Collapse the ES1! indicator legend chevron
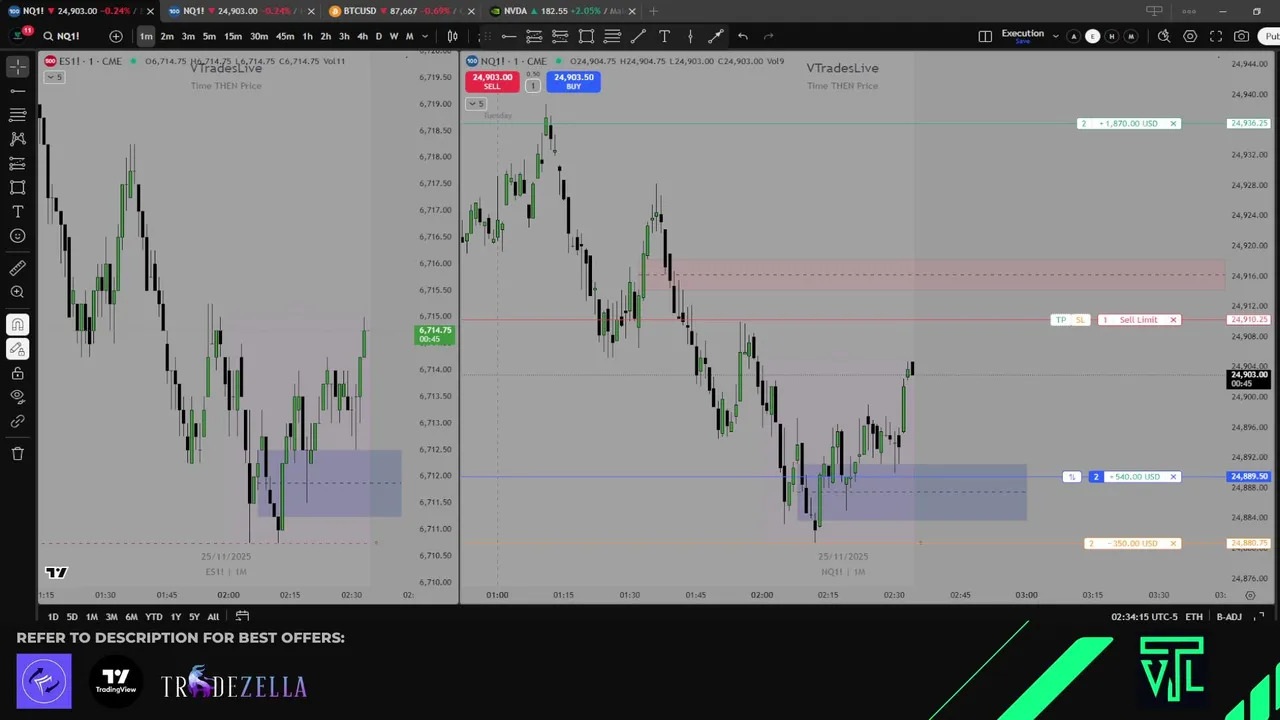The height and width of the screenshot is (720, 1280). 54,77
